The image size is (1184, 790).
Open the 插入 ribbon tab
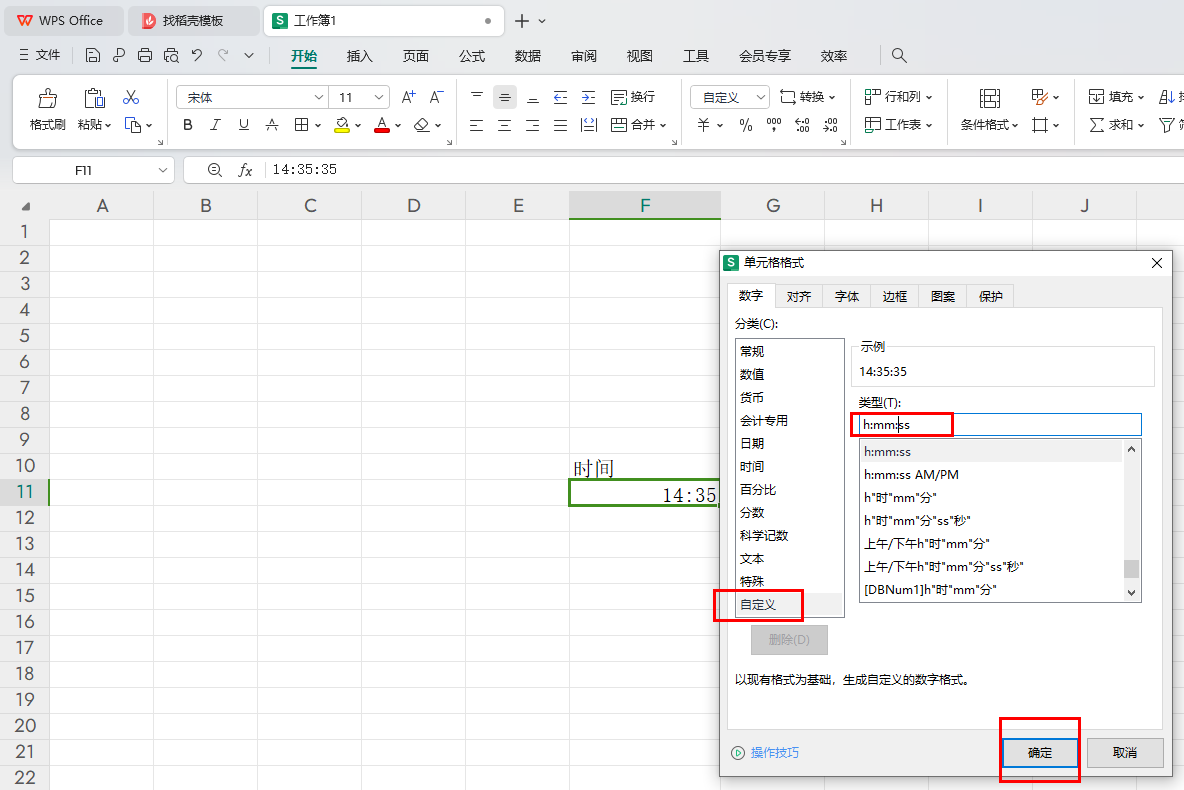click(x=359, y=56)
